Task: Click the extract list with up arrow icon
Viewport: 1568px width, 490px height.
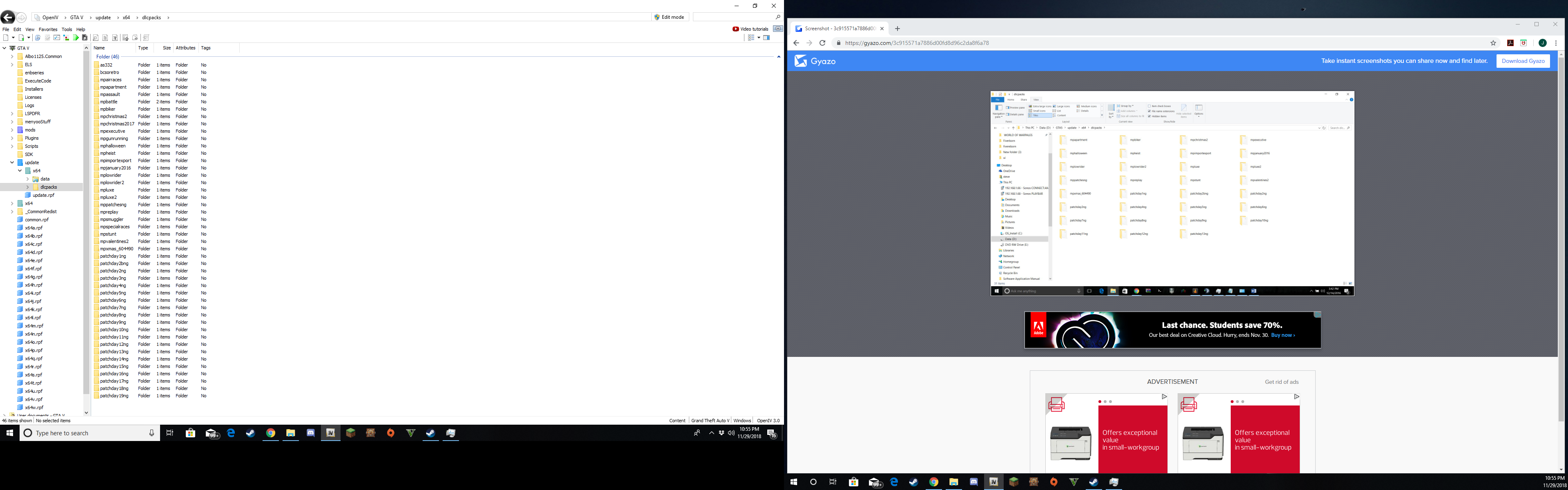Action: (125, 38)
